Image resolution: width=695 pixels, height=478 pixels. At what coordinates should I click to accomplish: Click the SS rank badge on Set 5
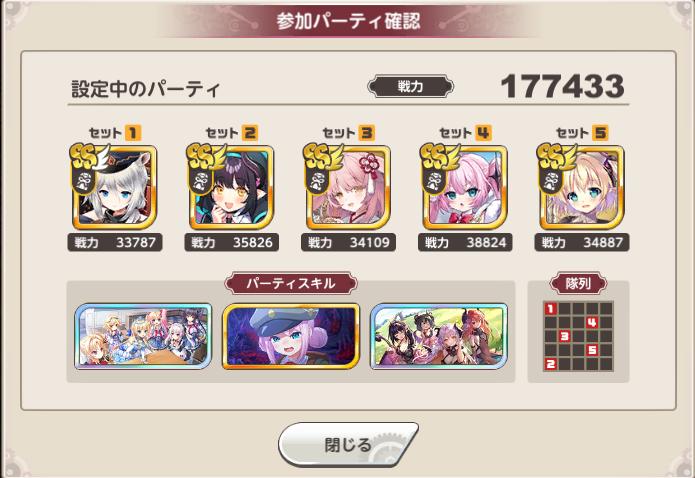pyautogui.click(x=555, y=156)
